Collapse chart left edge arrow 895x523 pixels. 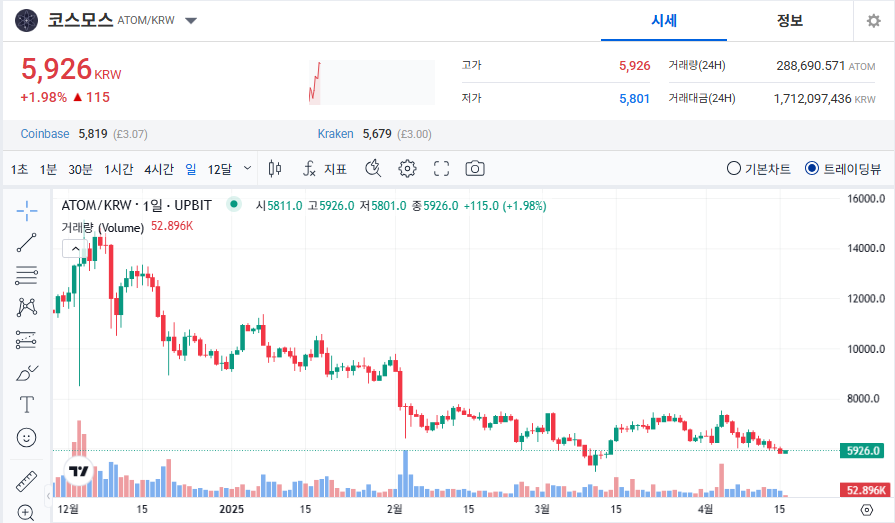(49, 495)
